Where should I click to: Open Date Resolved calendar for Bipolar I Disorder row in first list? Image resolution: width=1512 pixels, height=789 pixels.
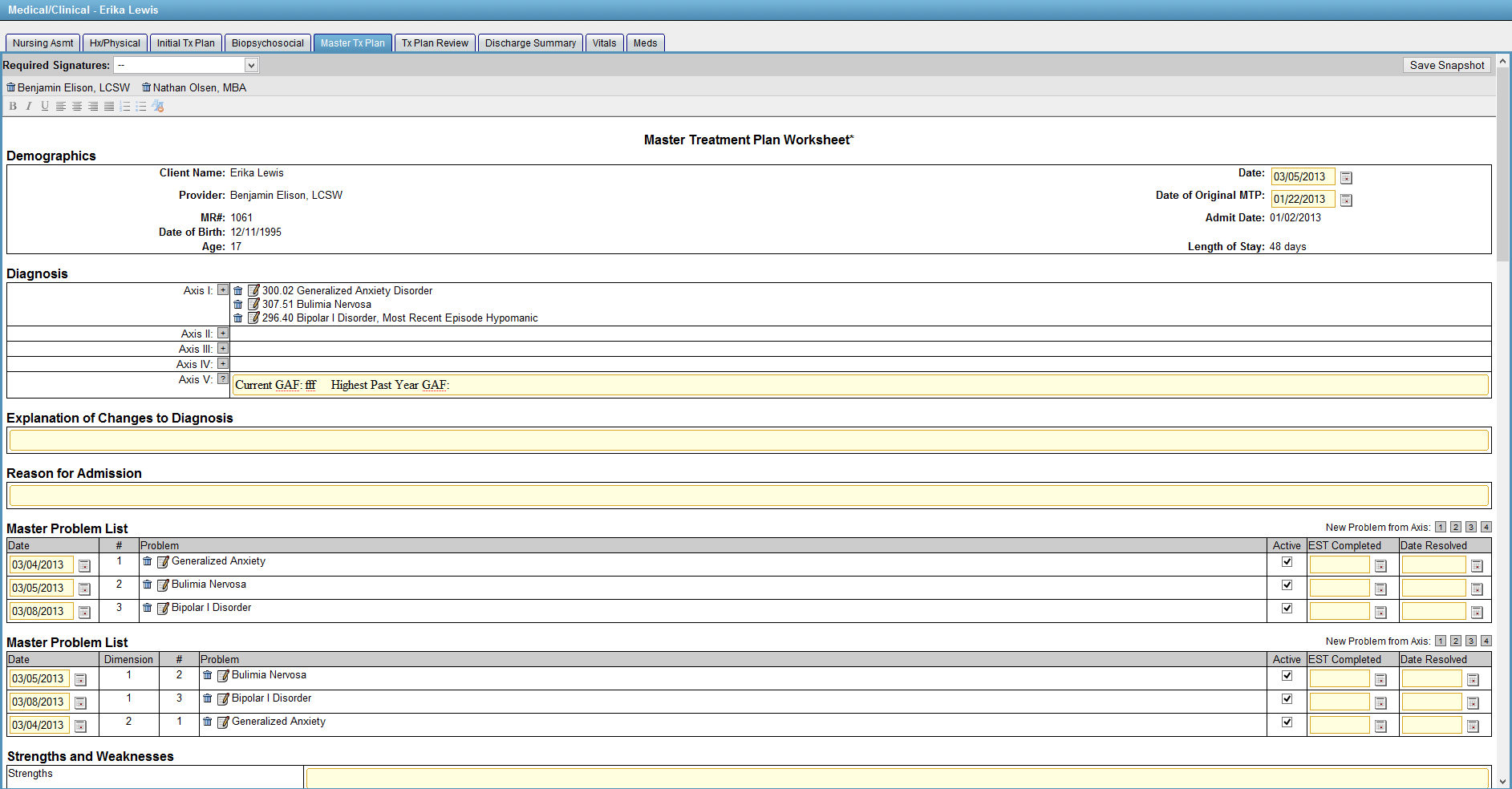click(1477, 613)
